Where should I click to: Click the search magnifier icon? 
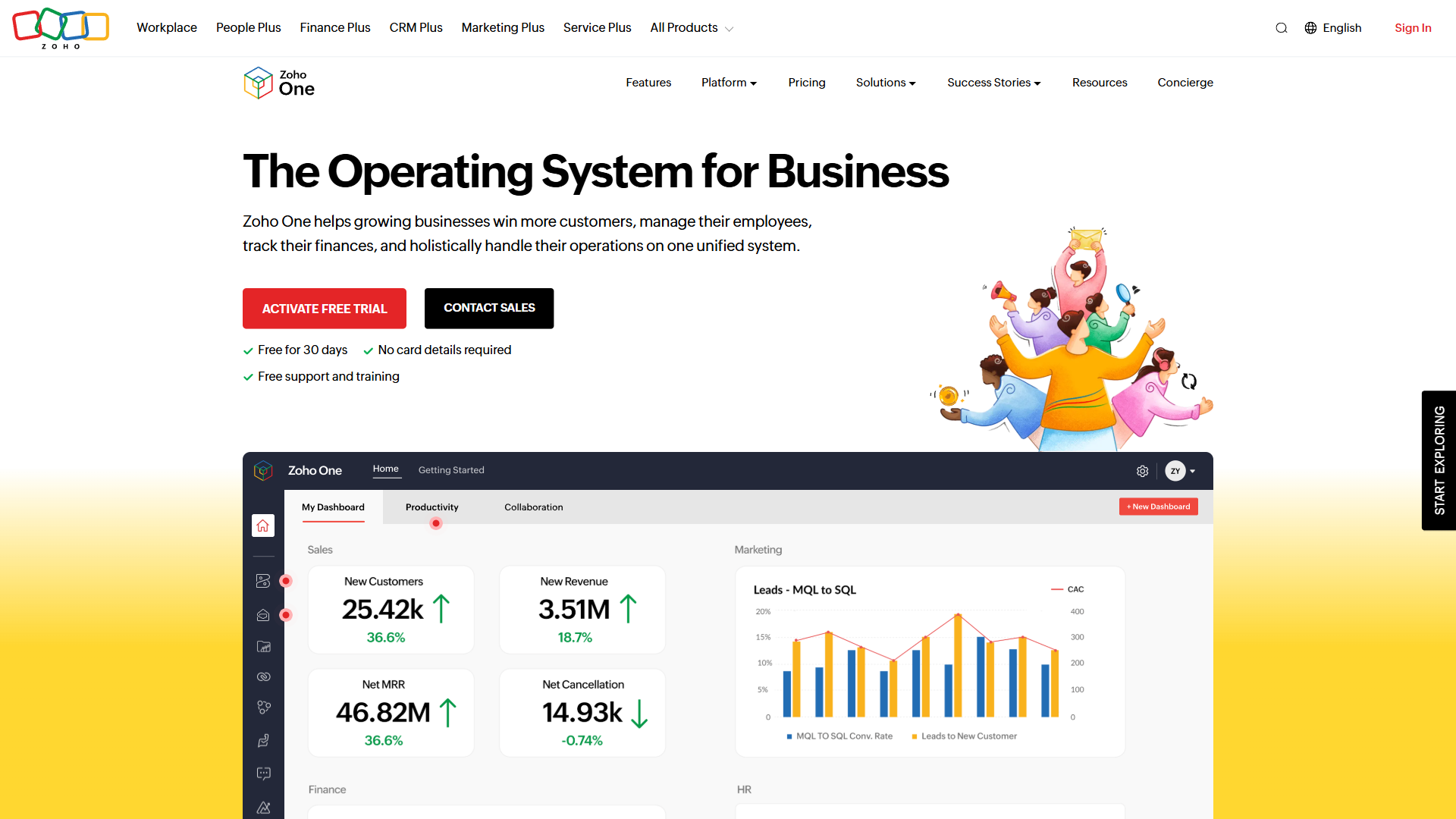[x=1282, y=28]
